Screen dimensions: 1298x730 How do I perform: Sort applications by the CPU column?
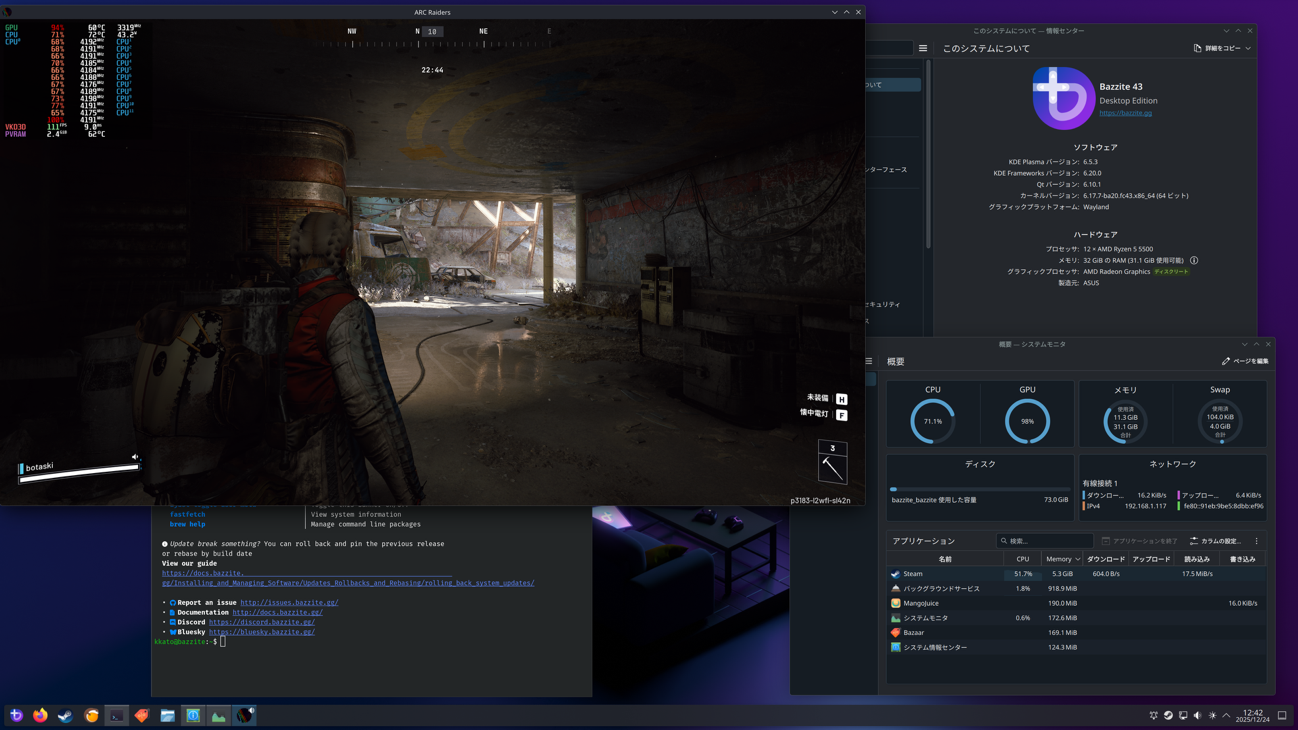pyautogui.click(x=1022, y=559)
